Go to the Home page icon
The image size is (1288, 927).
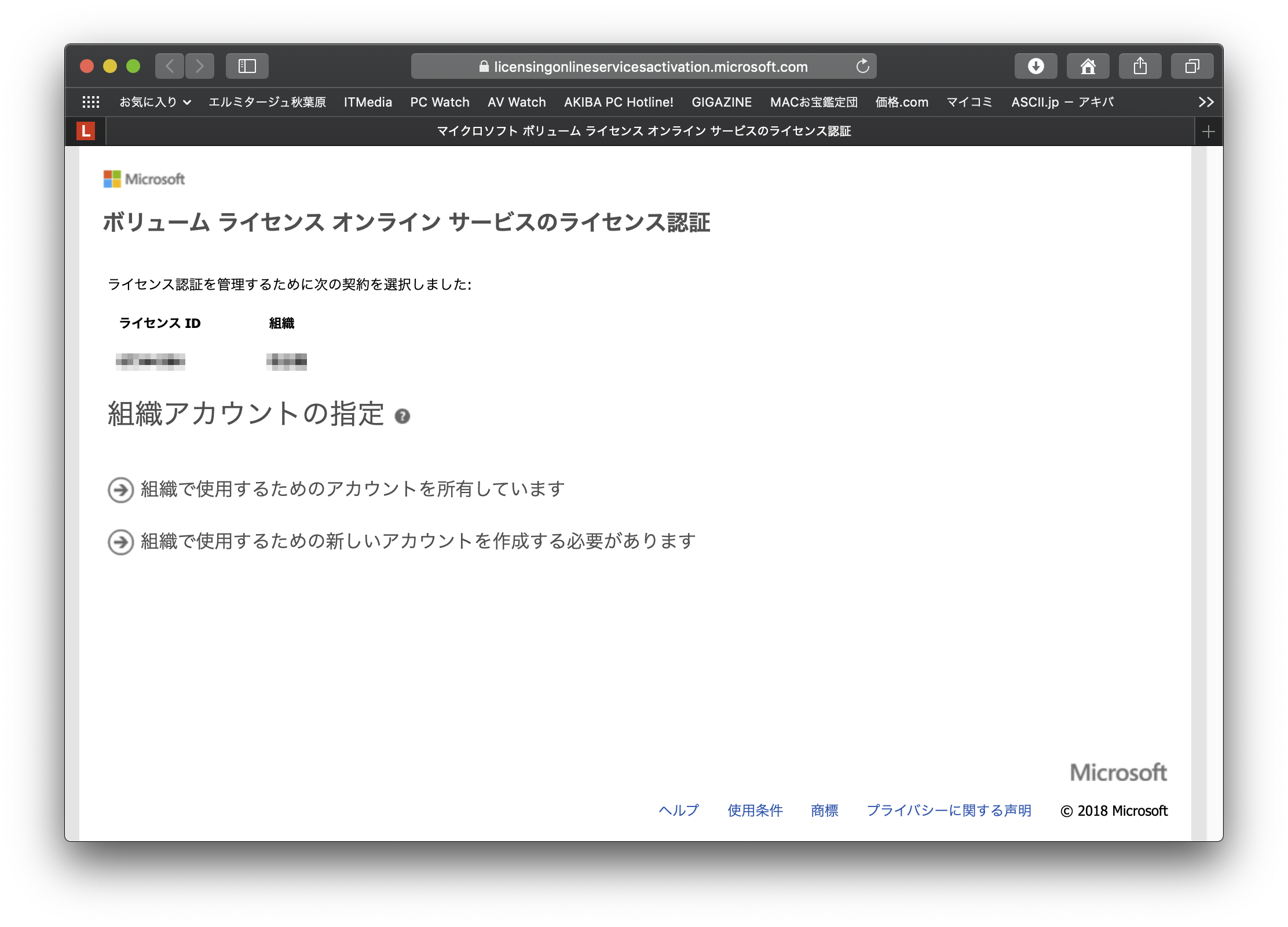(1088, 66)
